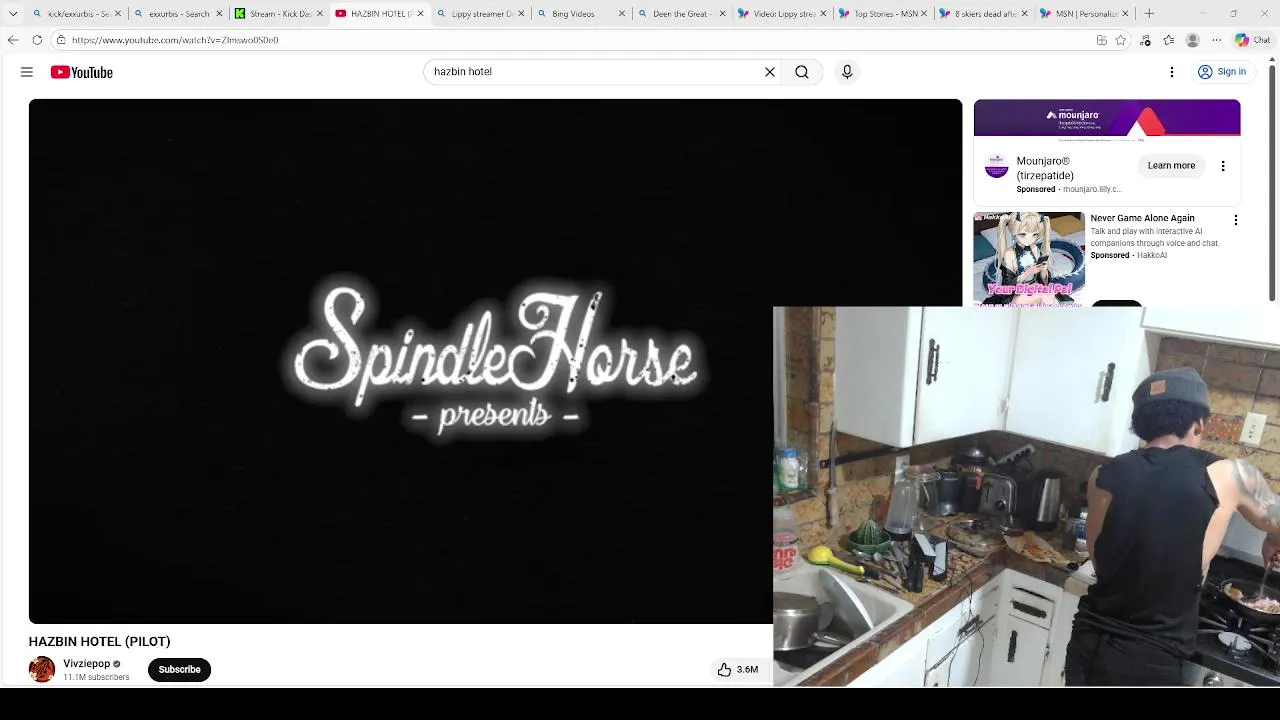Open a new tab with plus button

1149,14
